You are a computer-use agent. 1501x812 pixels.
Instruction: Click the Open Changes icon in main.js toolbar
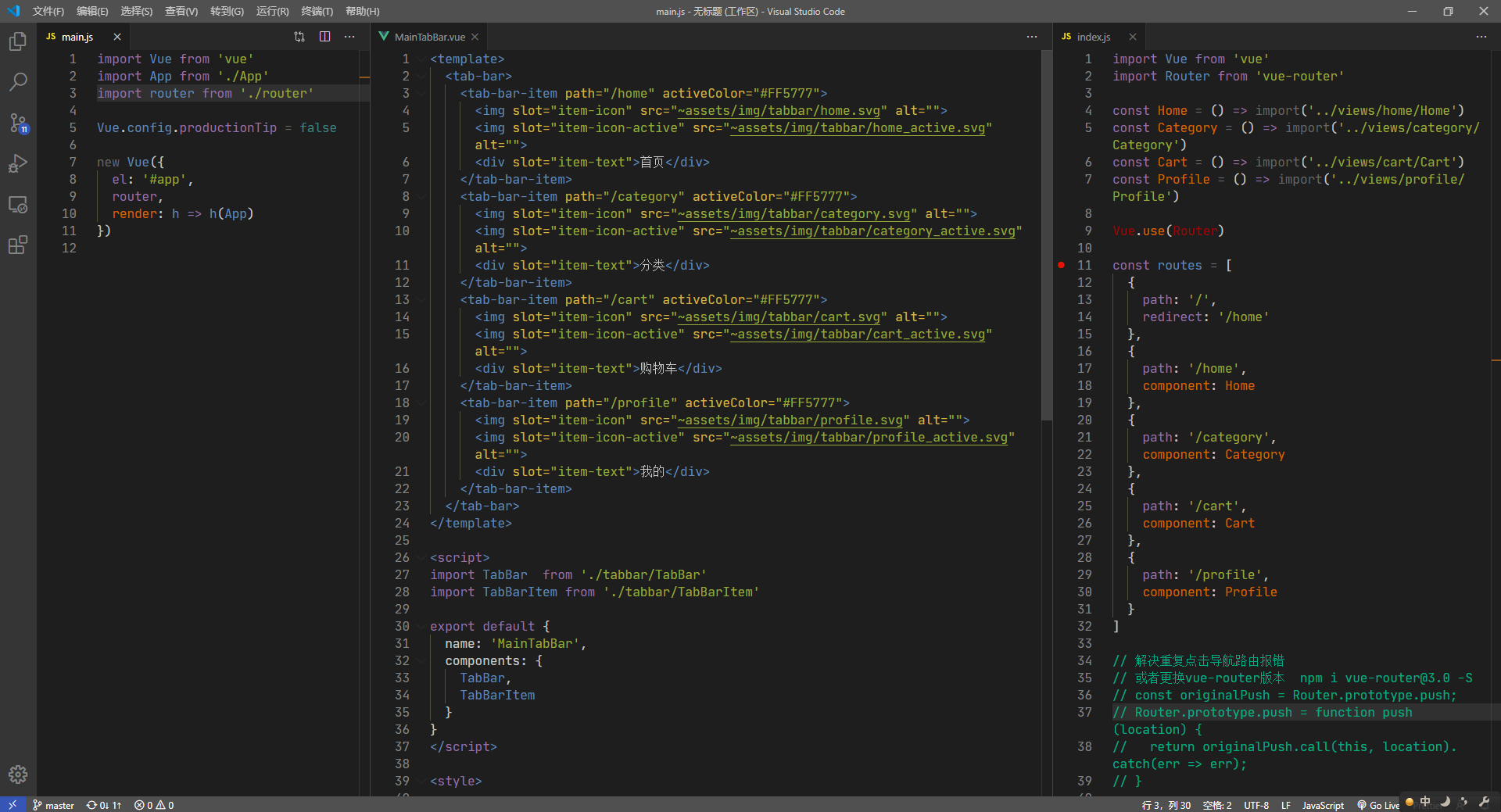[x=299, y=37]
